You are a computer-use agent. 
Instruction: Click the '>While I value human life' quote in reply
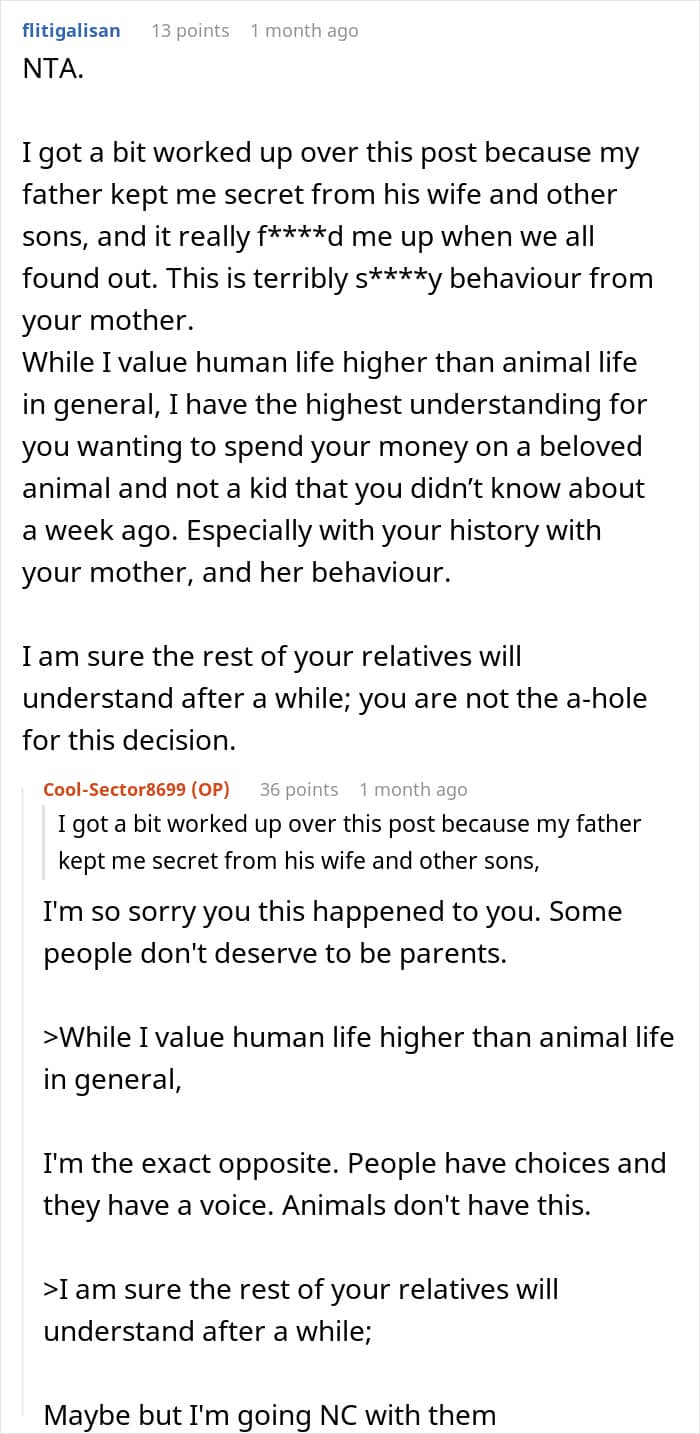358,1058
